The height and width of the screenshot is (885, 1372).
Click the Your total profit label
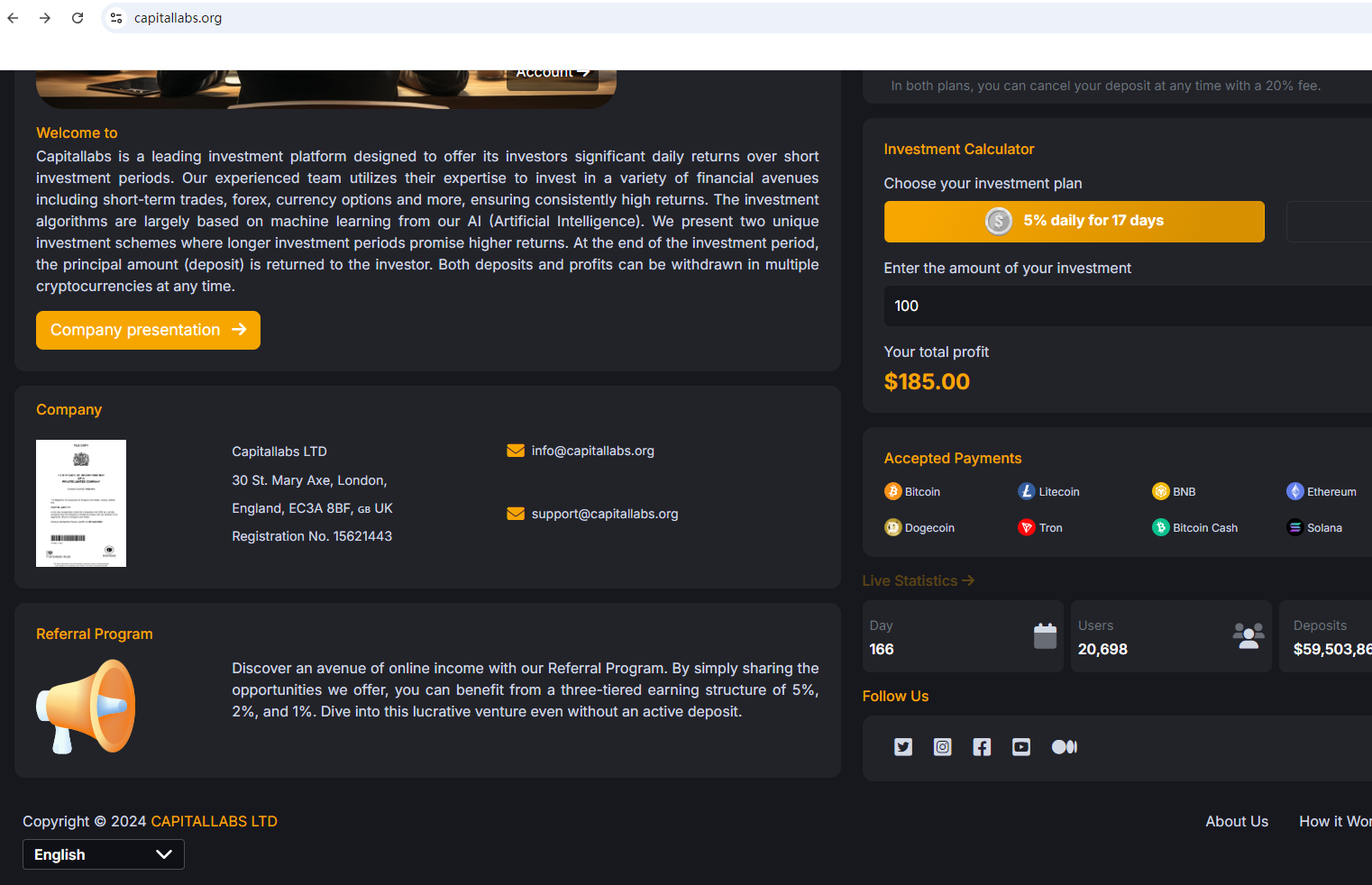[937, 352]
